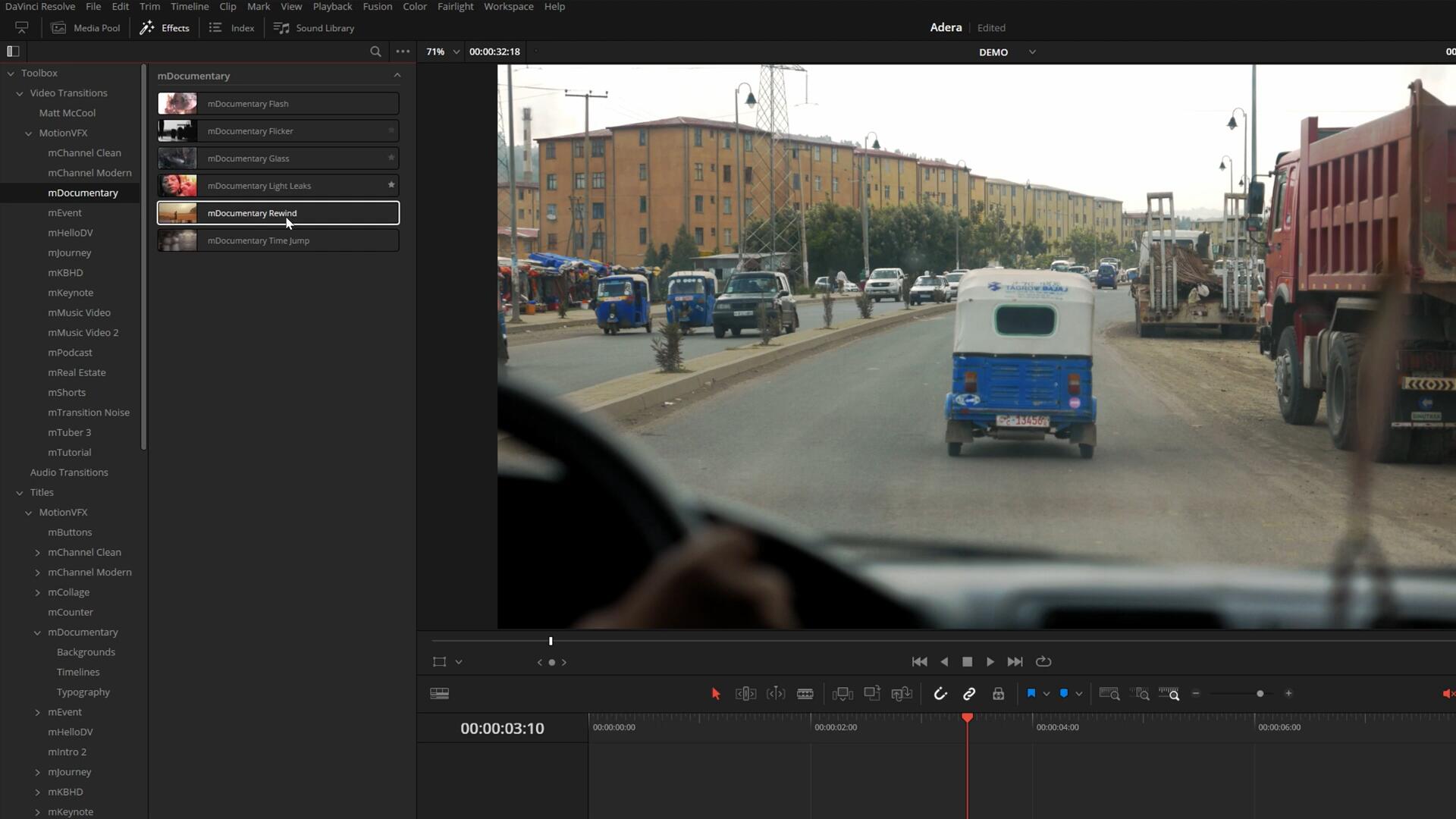Open the Playback menu
This screenshot has width=1456, height=819.
(x=332, y=6)
